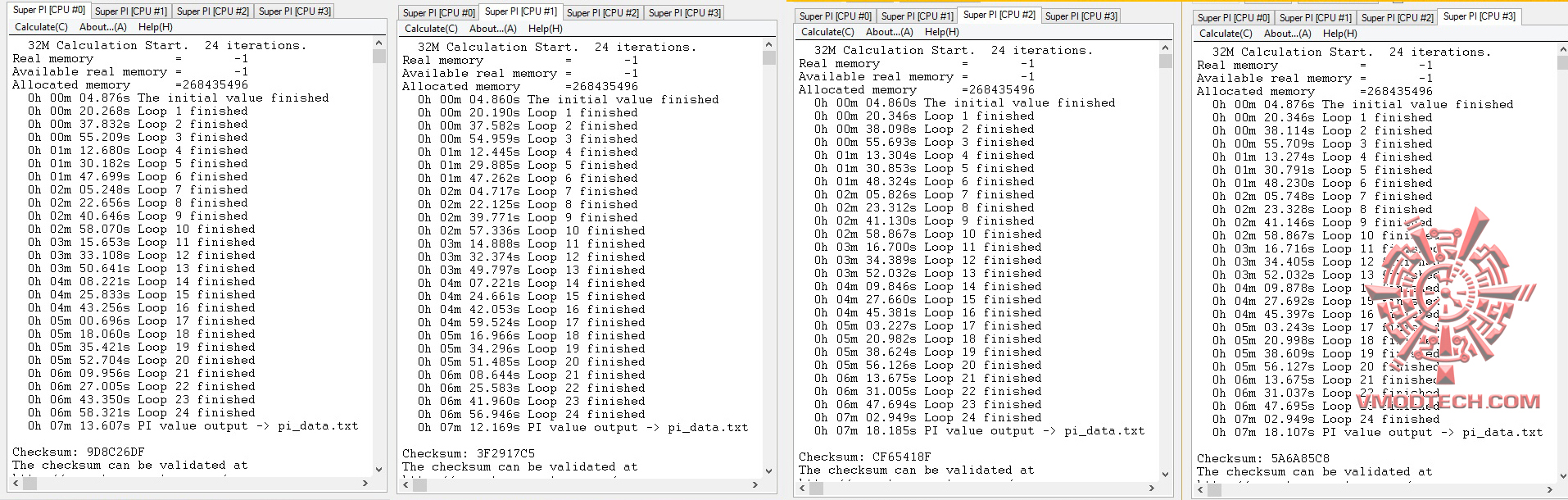Click the '07m 13.607s PI value output' line

point(193,425)
